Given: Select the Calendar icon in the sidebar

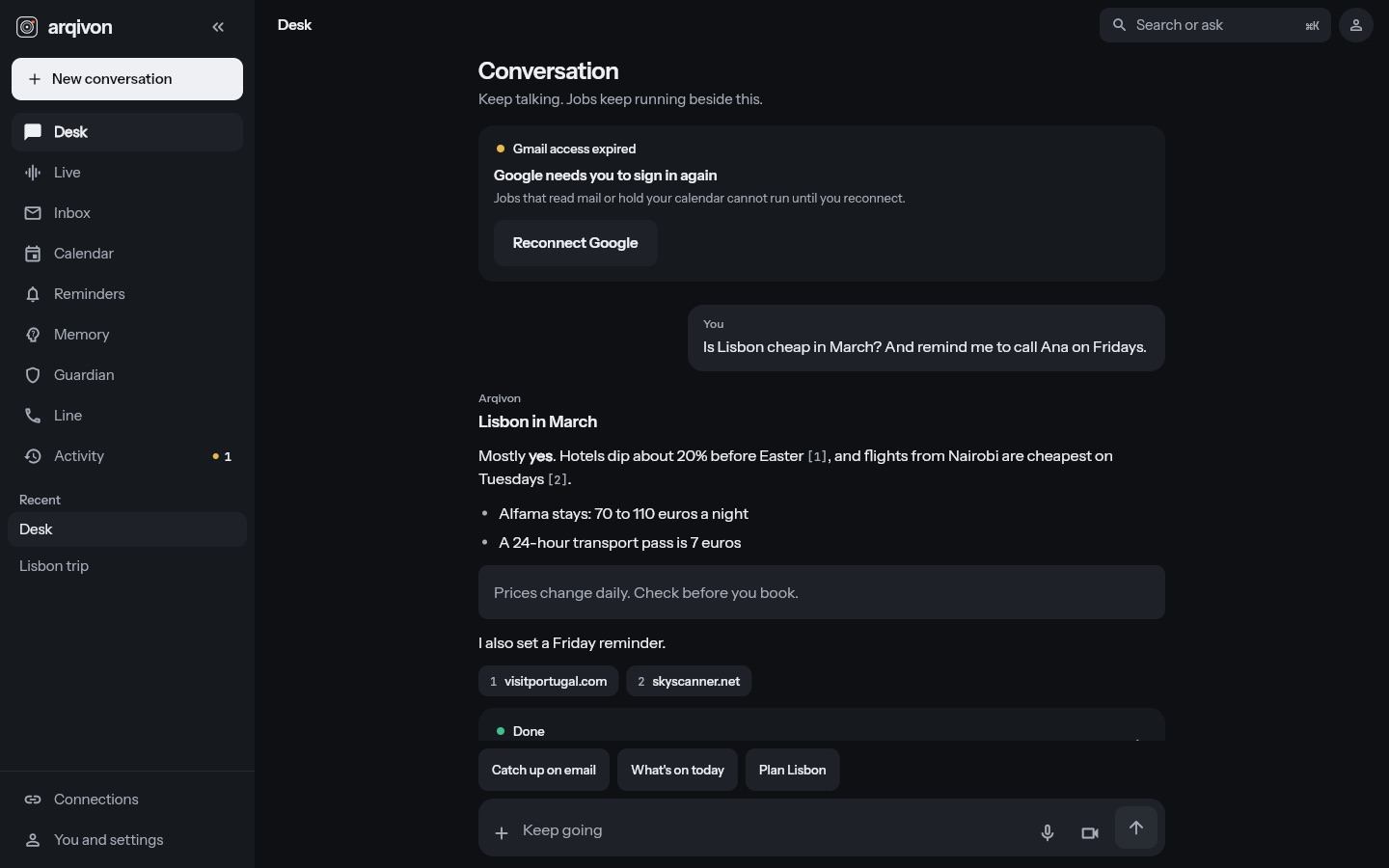Looking at the screenshot, I should click(x=33, y=254).
